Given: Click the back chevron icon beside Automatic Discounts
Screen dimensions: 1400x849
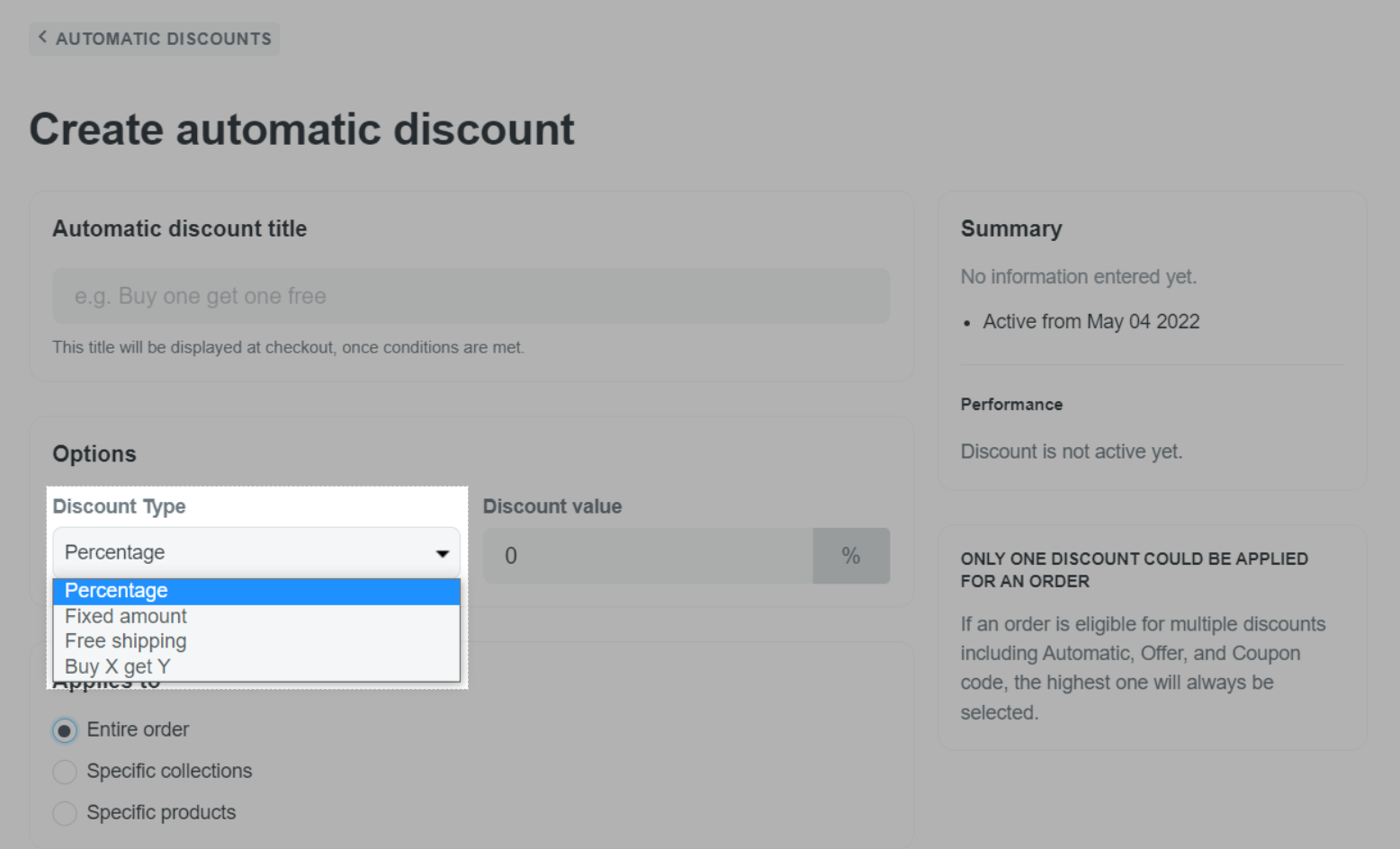Looking at the screenshot, I should [x=42, y=38].
